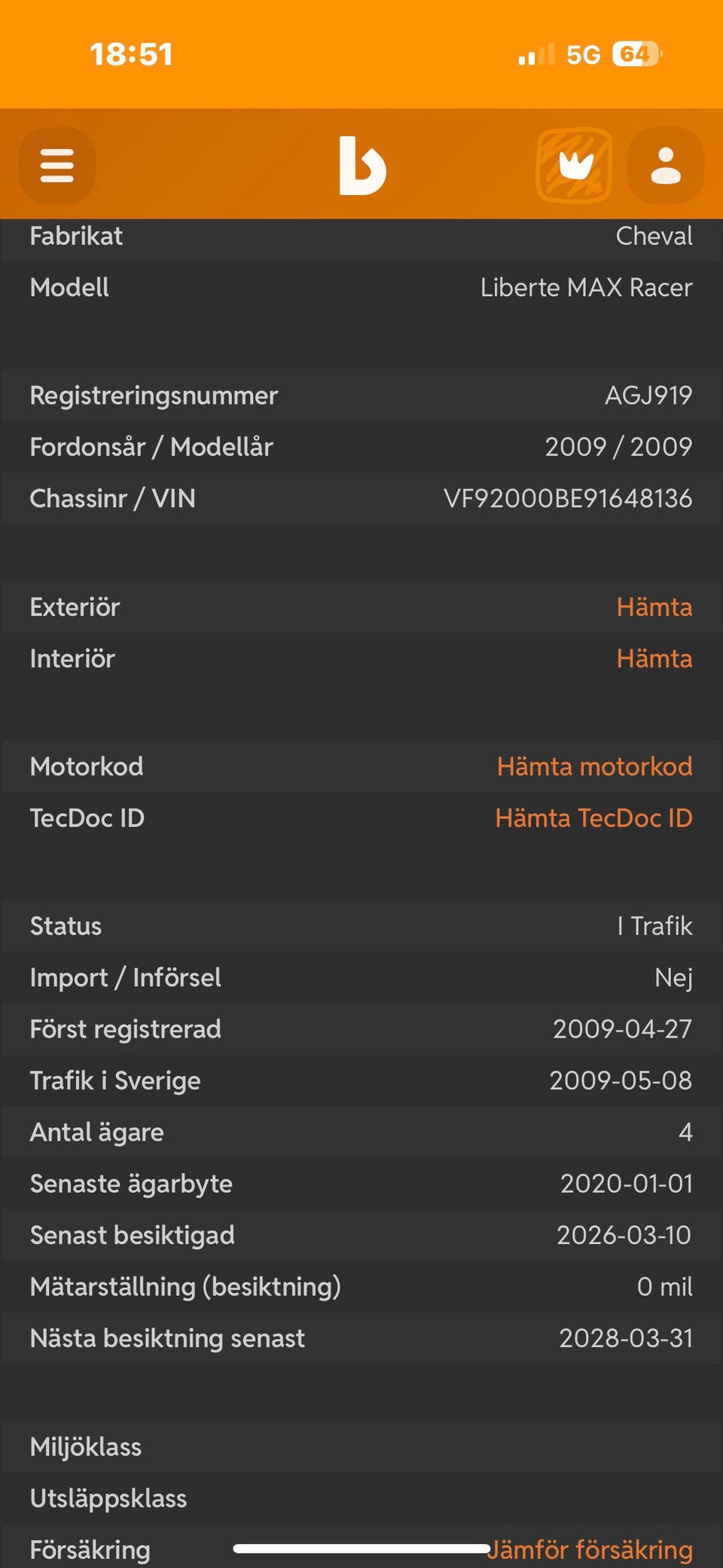Select registration number AGJ919
The image size is (723, 1568).
coord(648,396)
